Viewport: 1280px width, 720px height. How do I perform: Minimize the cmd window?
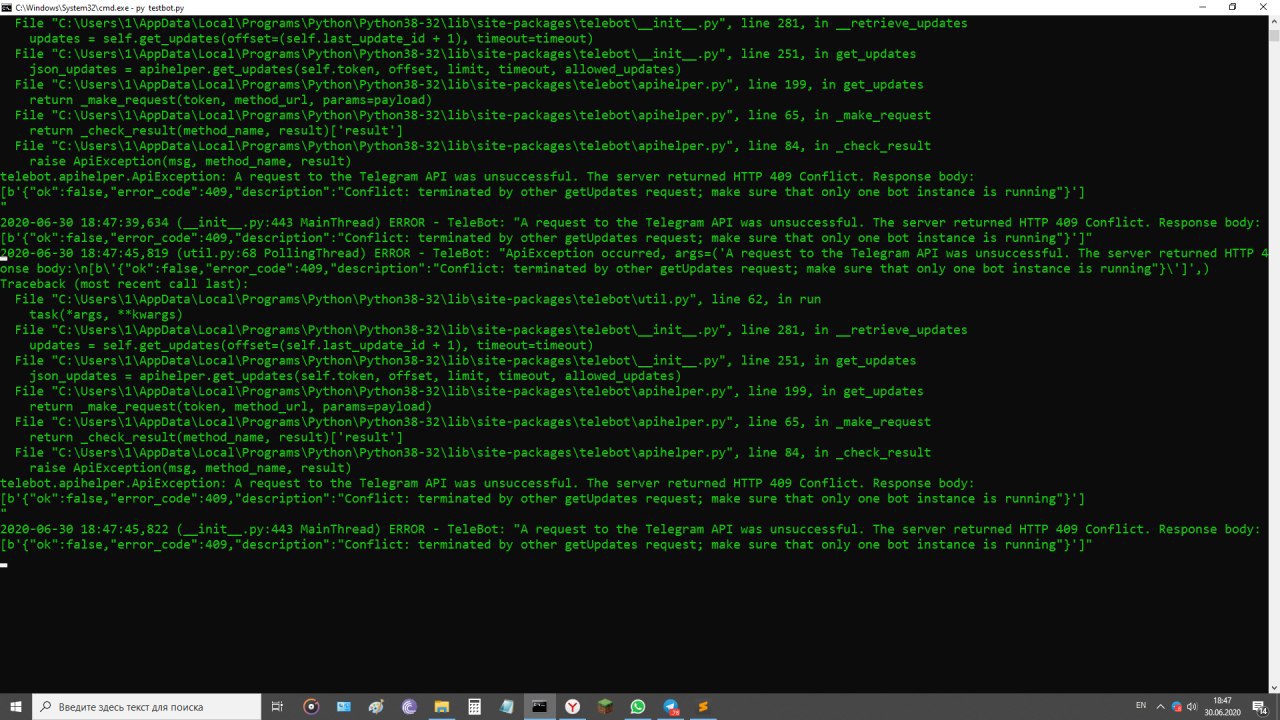(1203, 7)
